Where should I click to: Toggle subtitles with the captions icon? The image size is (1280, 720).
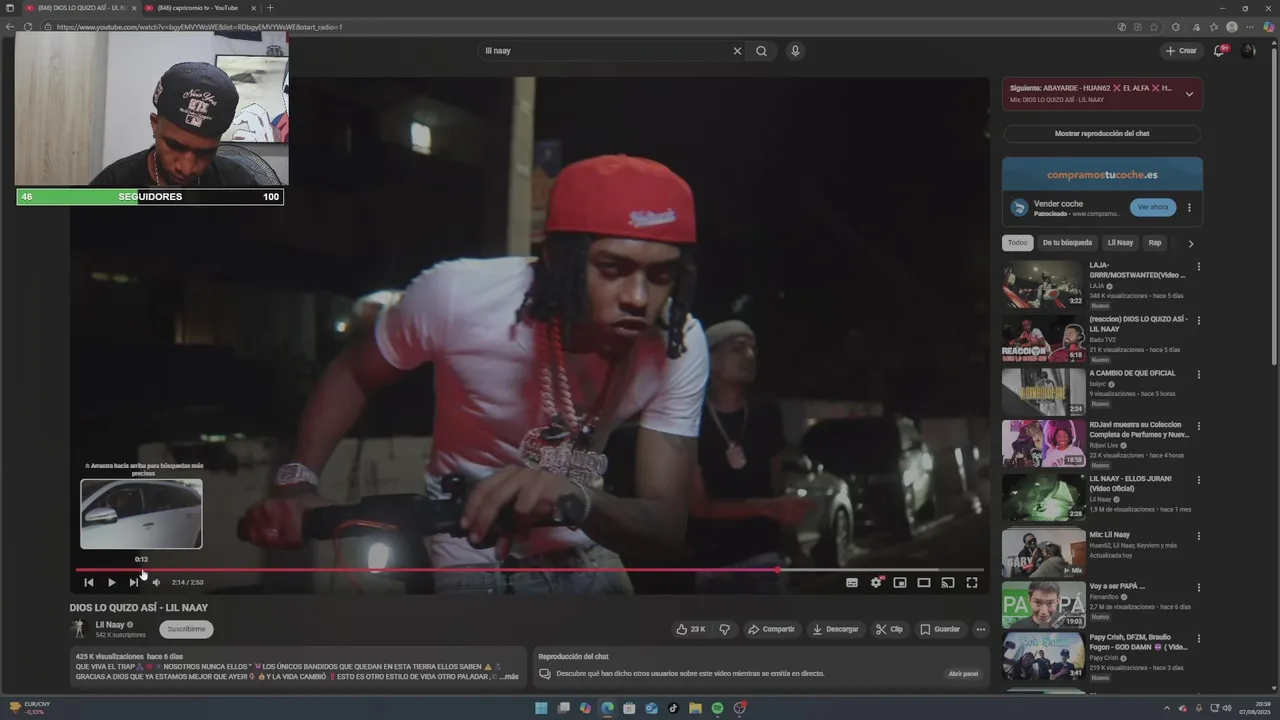[x=852, y=582]
